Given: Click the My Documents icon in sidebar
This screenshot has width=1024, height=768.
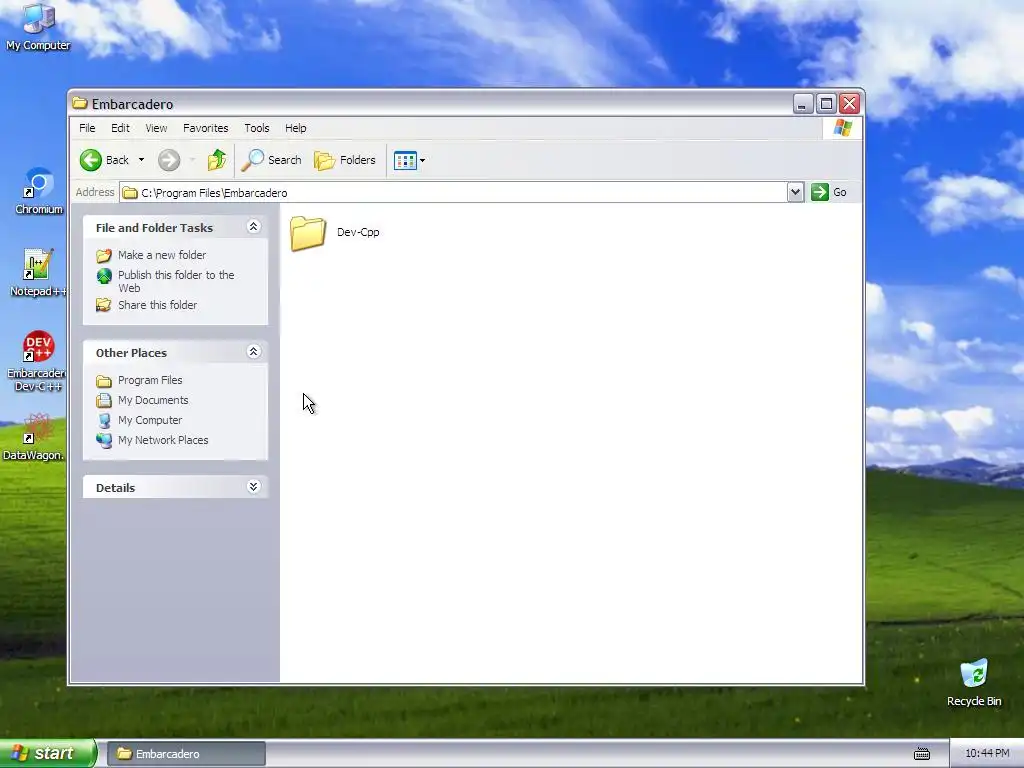Looking at the screenshot, I should [x=104, y=400].
